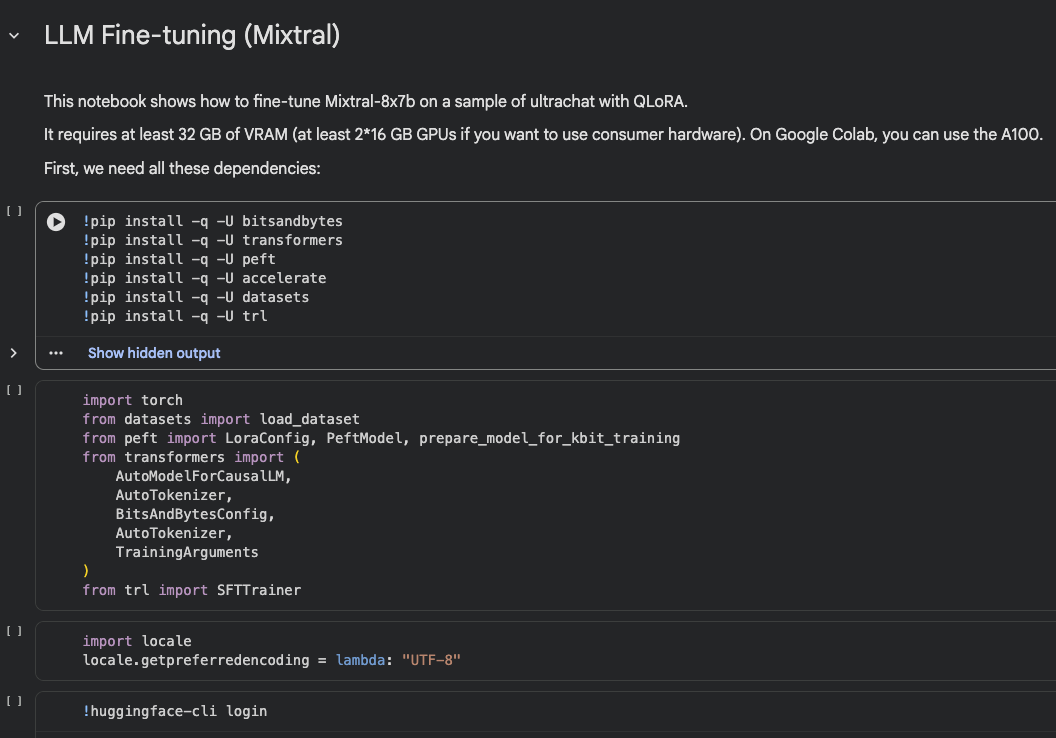Select the LLM Fine-tuning (Mixtral) heading text
Image resolution: width=1056 pixels, height=738 pixels.
point(192,36)
